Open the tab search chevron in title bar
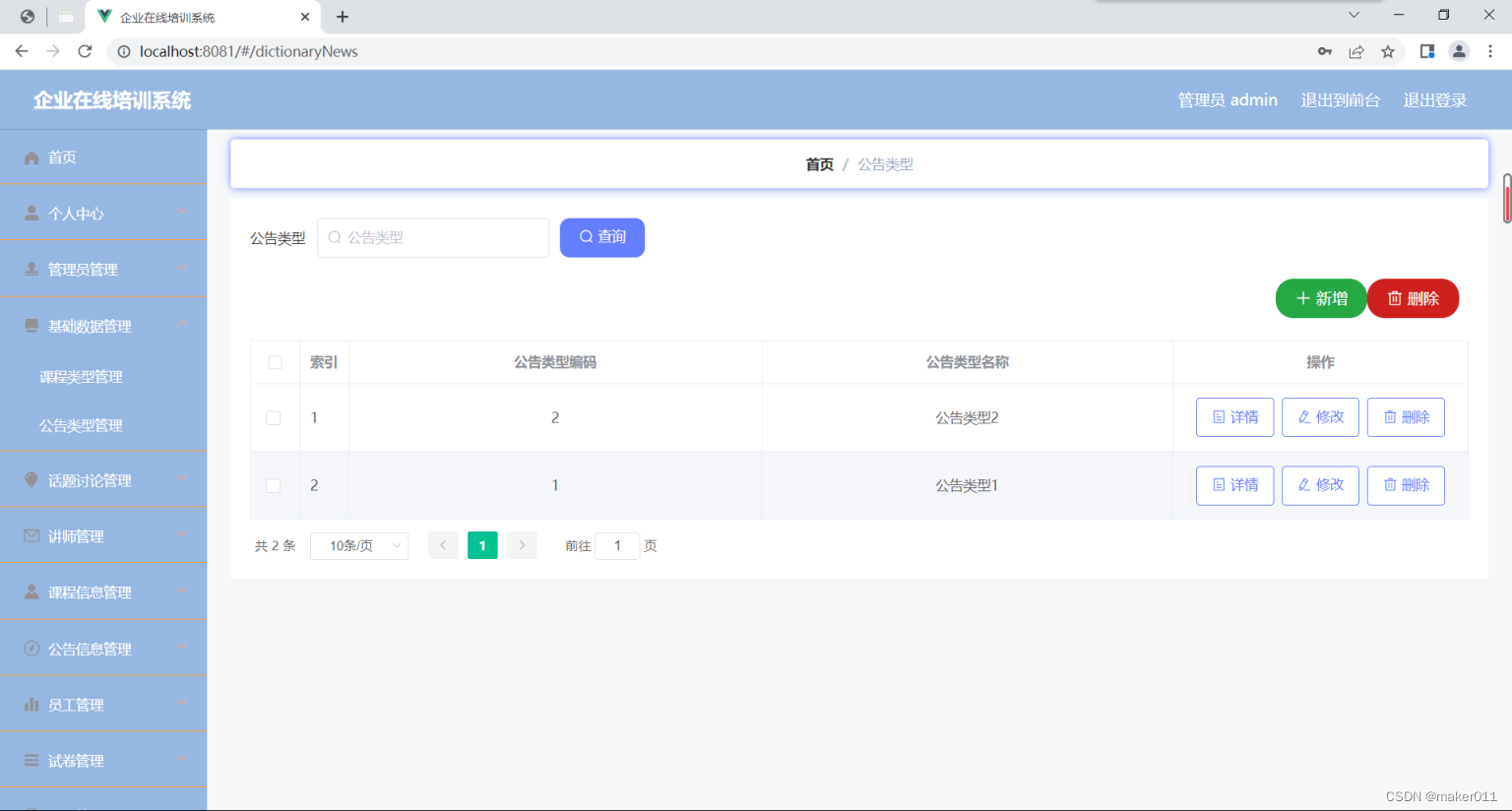1512x811 pixels. pyautogui.click(x=1354, y=15)
